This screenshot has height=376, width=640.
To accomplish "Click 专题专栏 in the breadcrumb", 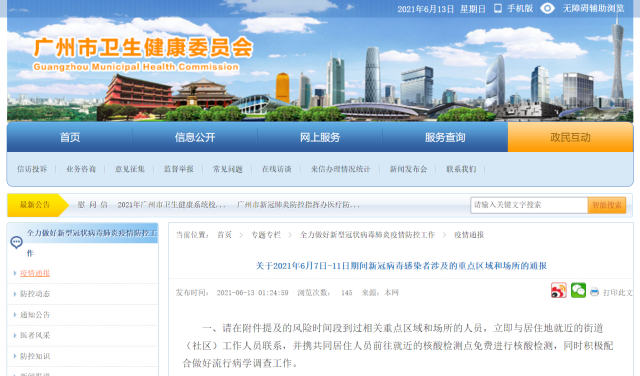I will point(266,235).
